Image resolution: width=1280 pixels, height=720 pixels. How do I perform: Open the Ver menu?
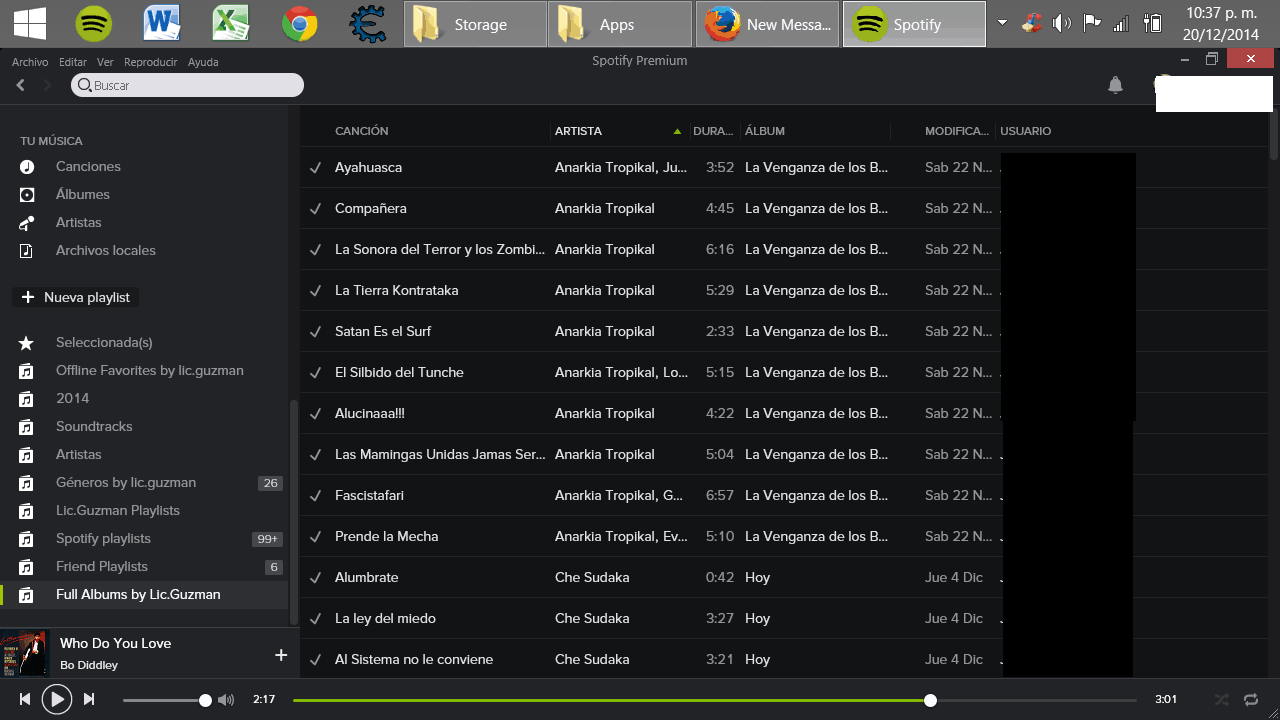tap(105, 62)
